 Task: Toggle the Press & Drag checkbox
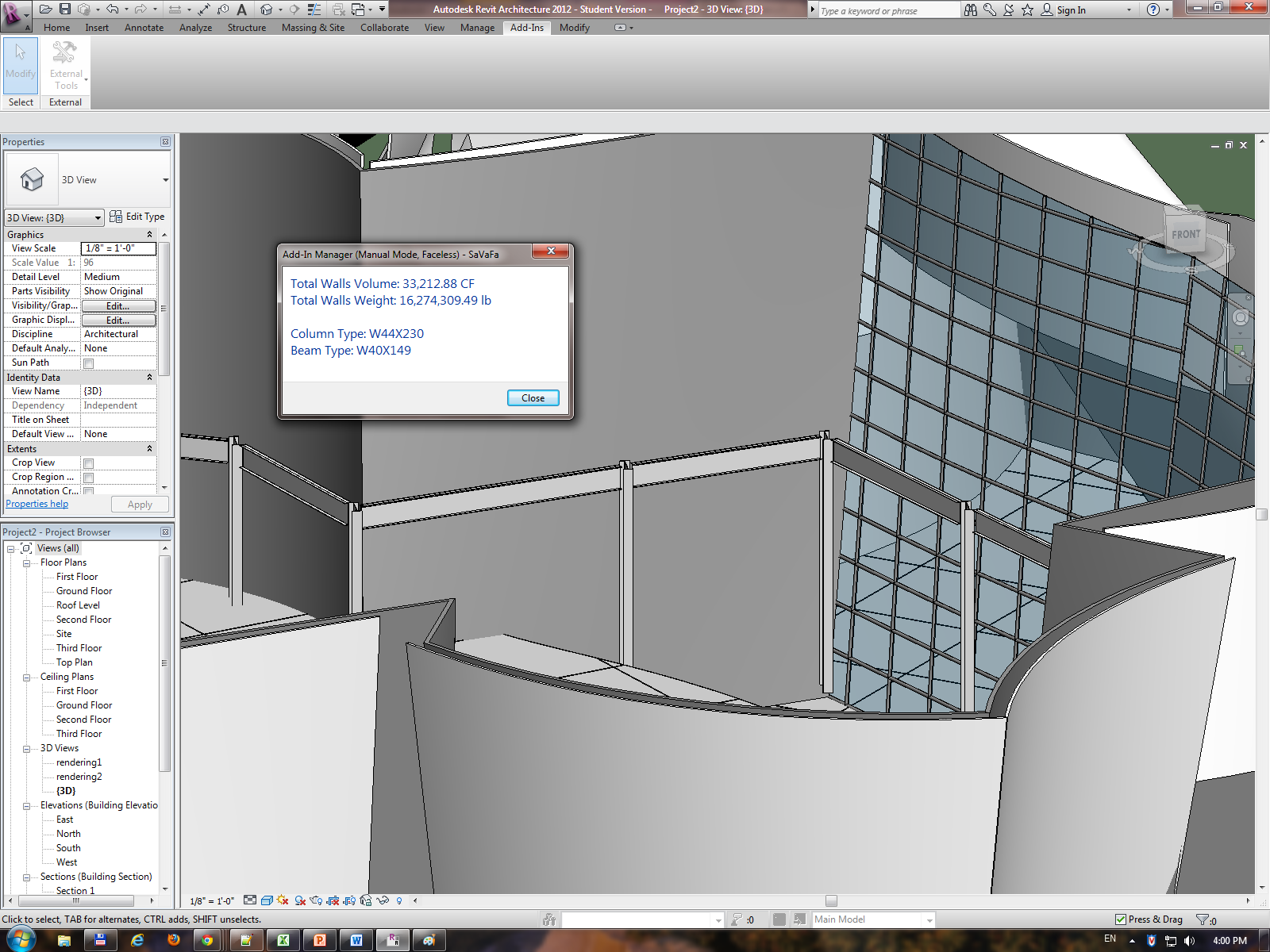coord(1121,919)
